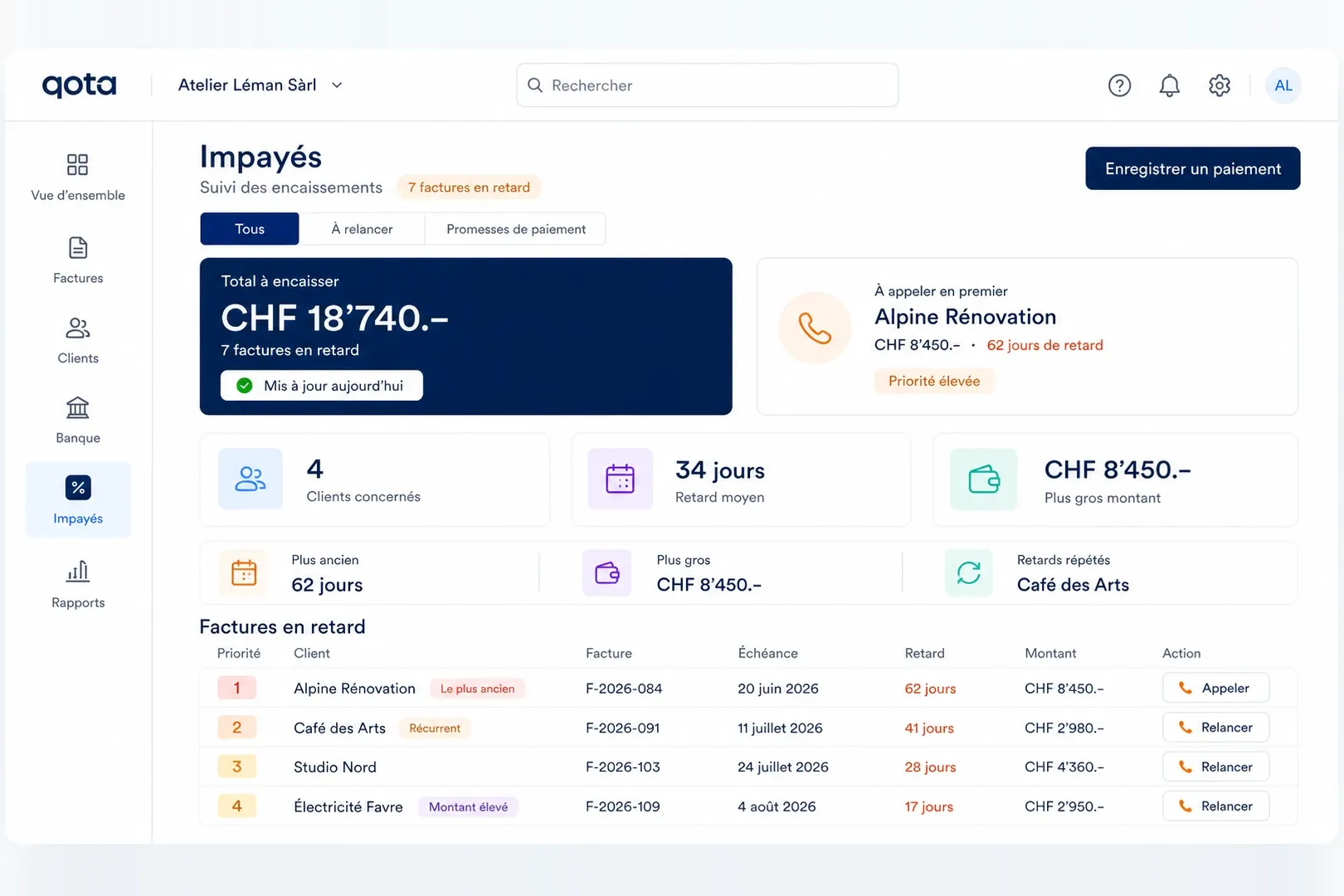The width and height of the screenshot is (1344, 896).
Task: Click priority badge 4
Action: (236, 806)
